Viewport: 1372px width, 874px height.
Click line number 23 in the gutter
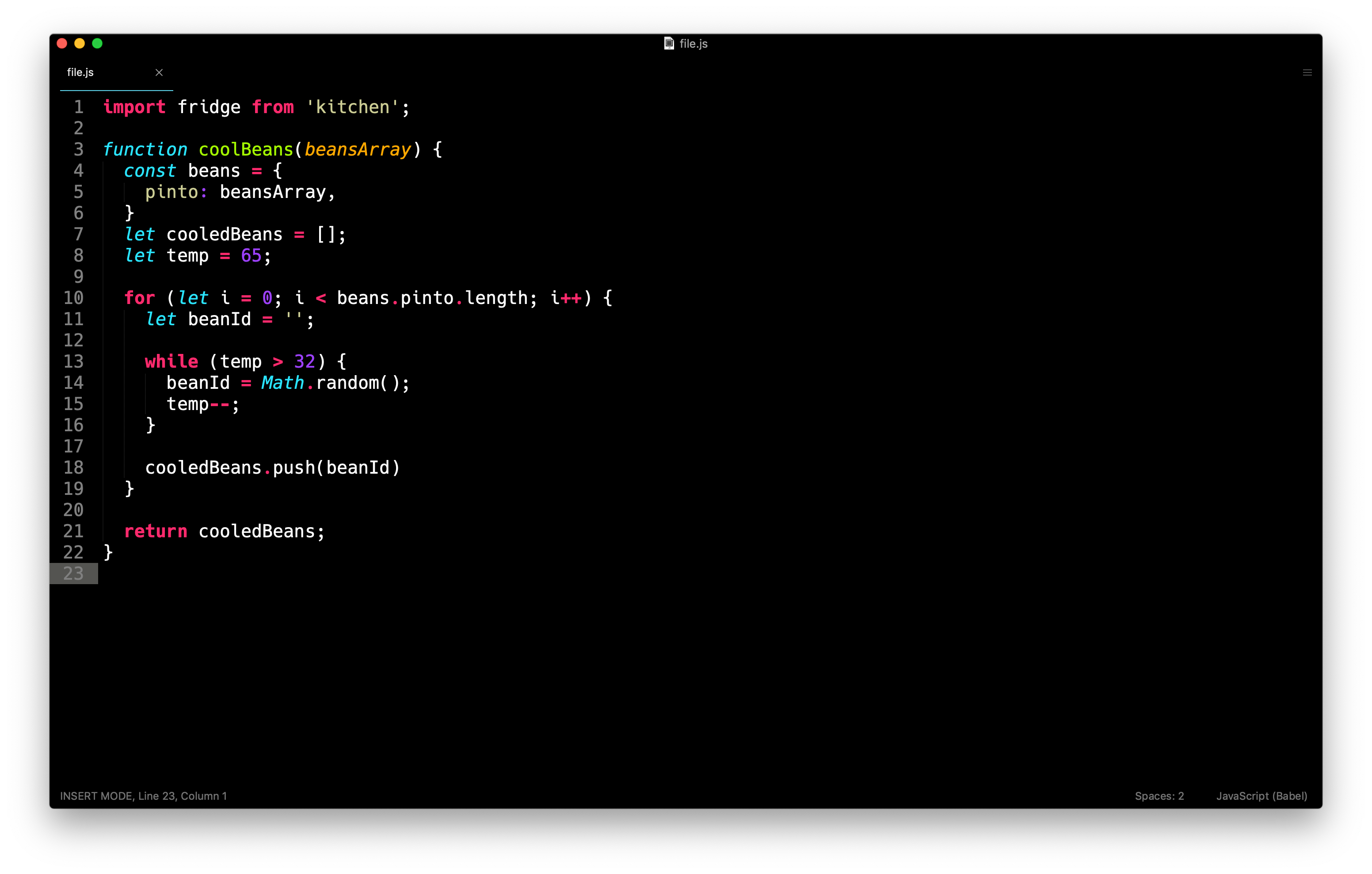[73, 573]
